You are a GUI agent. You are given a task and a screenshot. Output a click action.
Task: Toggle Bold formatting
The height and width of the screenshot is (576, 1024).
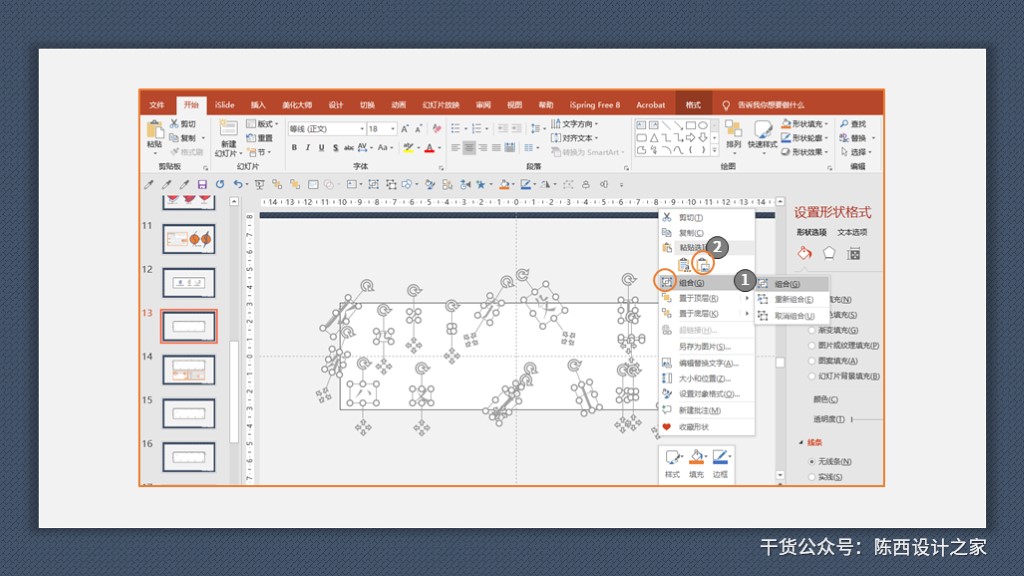point(294,148)
